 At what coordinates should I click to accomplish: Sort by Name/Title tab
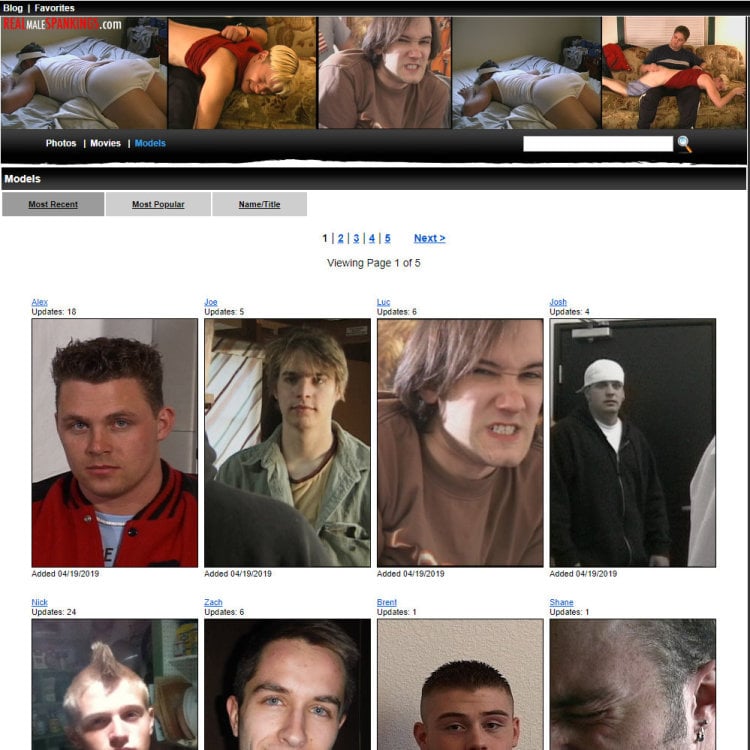pyautogui.click(x=259, y=204)
